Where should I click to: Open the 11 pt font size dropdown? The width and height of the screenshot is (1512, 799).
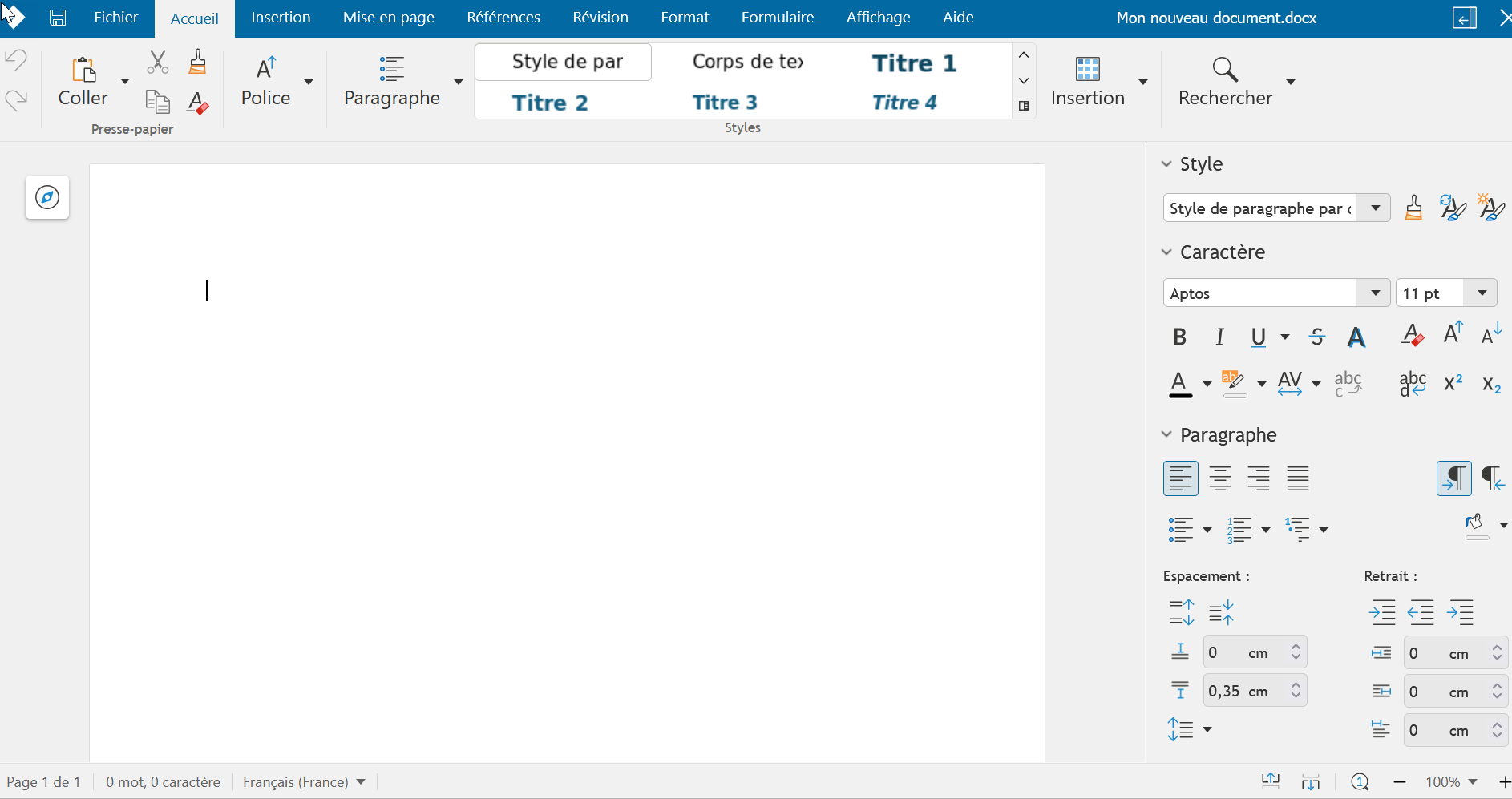coord(1482,293)
